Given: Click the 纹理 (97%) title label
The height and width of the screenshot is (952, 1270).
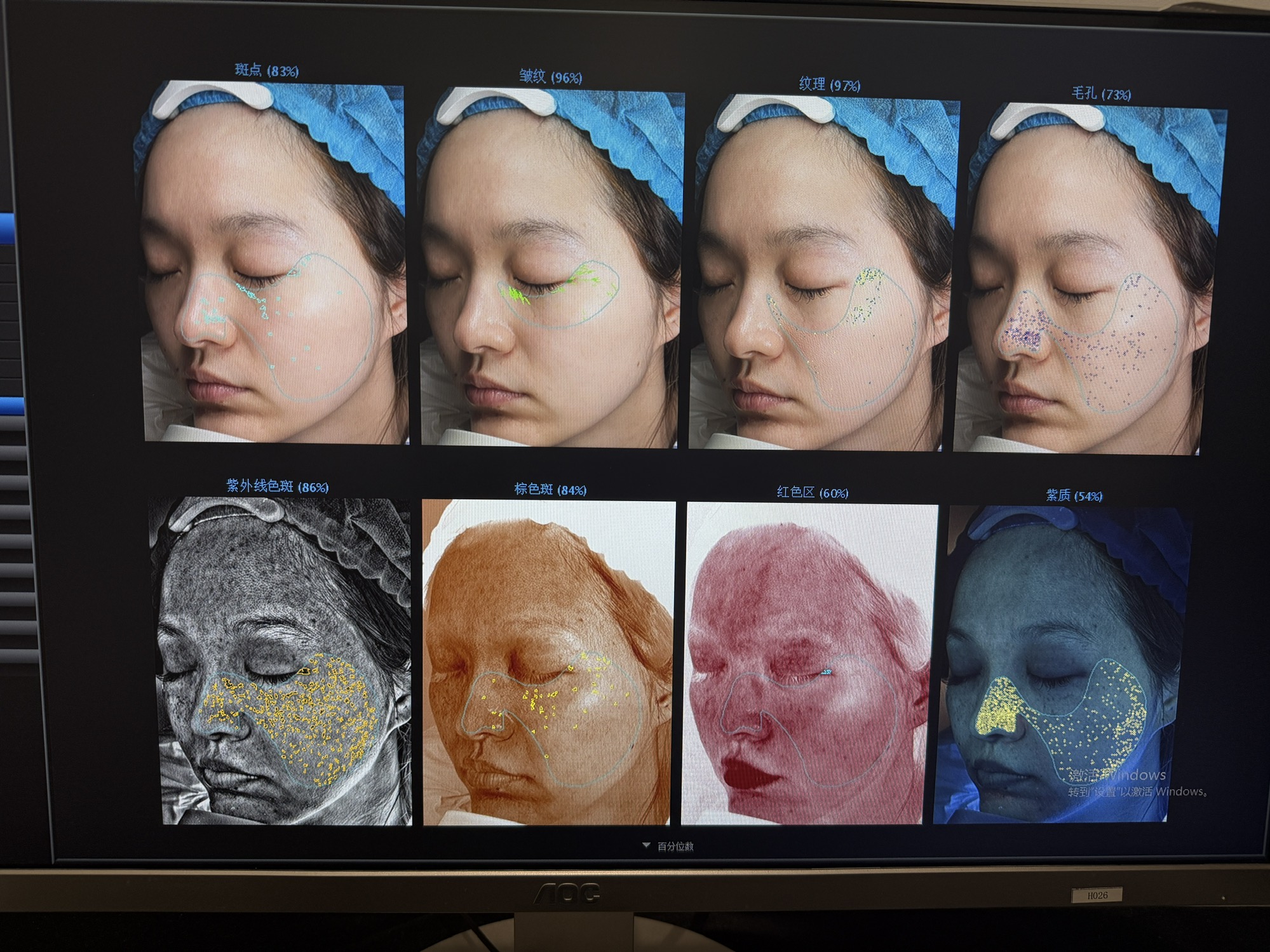Looking at the screenshot, I should pos(829,84).
